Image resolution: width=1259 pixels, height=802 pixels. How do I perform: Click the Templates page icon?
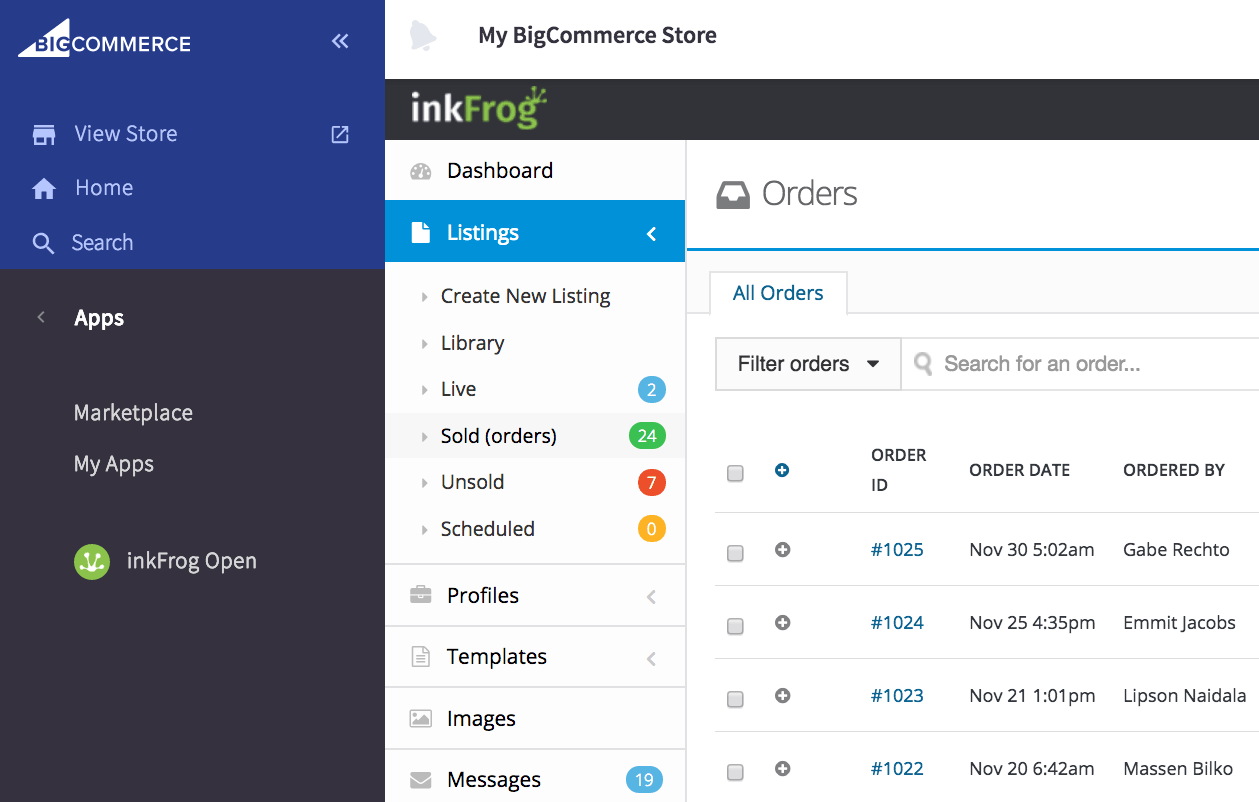click(421, 657)
